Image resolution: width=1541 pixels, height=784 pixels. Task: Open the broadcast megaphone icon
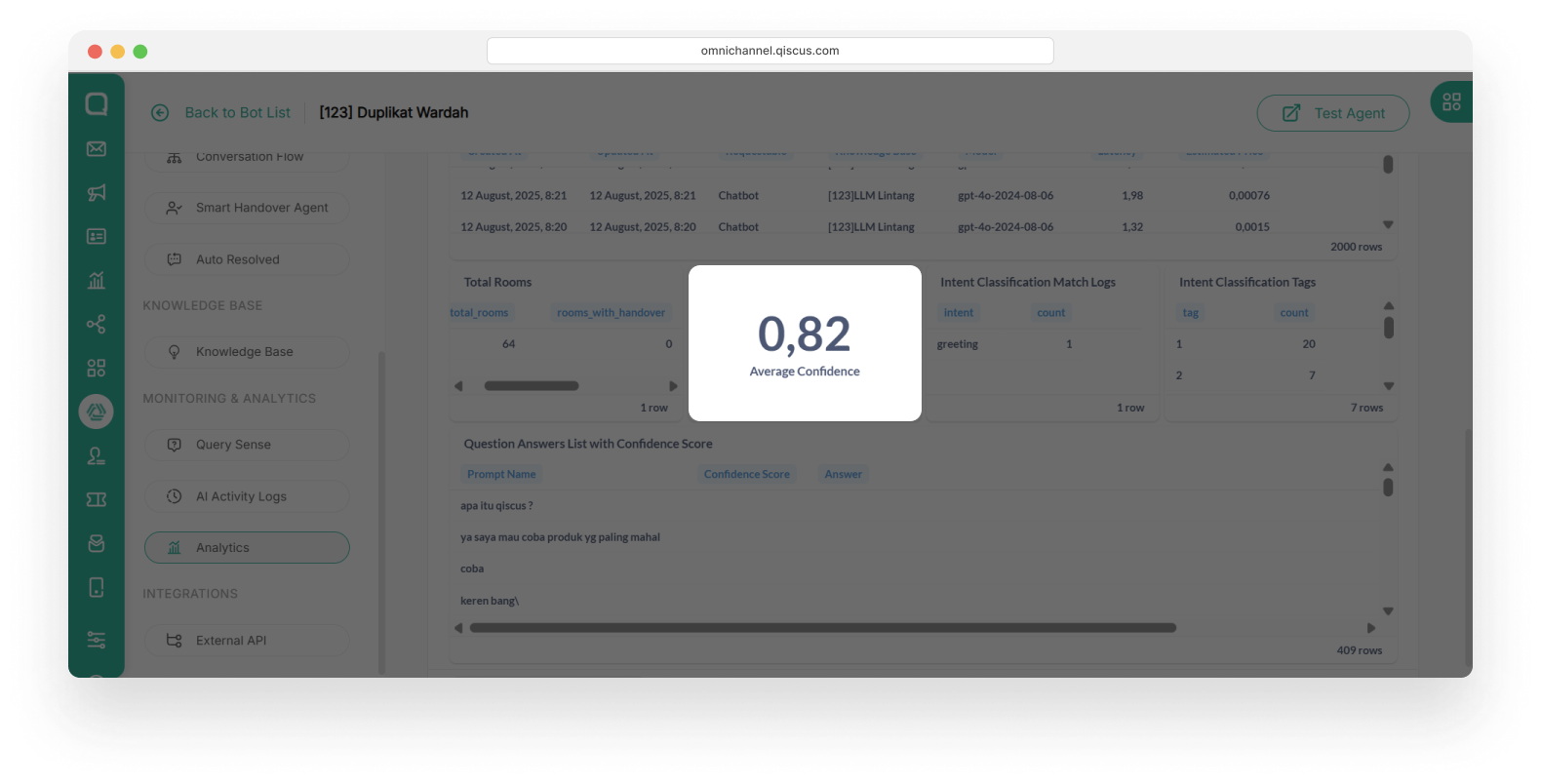tap(97, 193)
